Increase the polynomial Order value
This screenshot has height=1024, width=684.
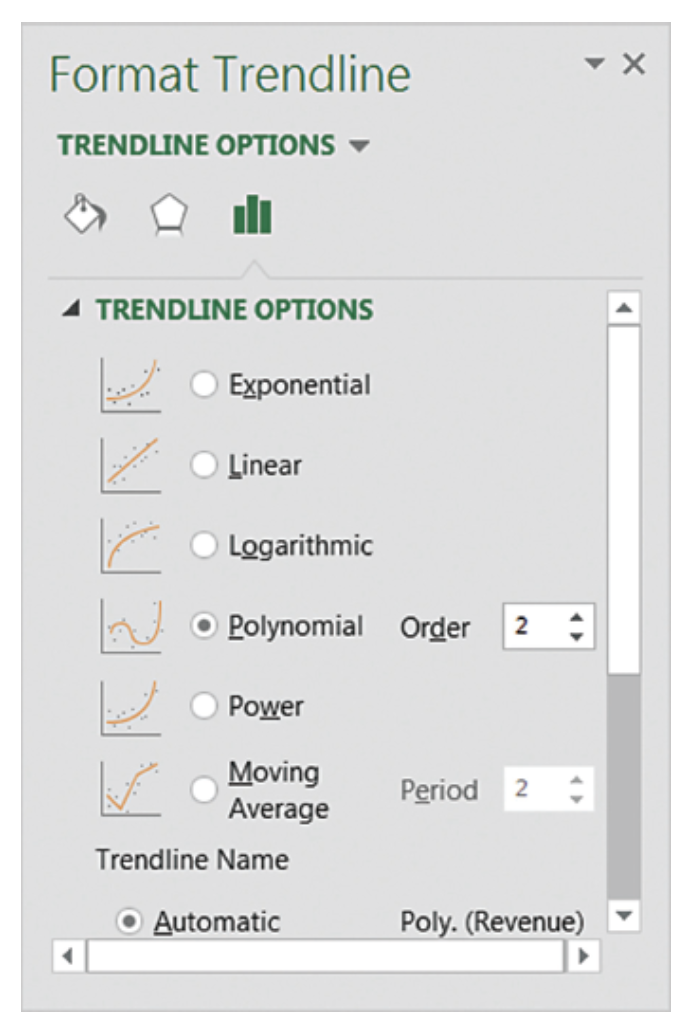(576, 619)
